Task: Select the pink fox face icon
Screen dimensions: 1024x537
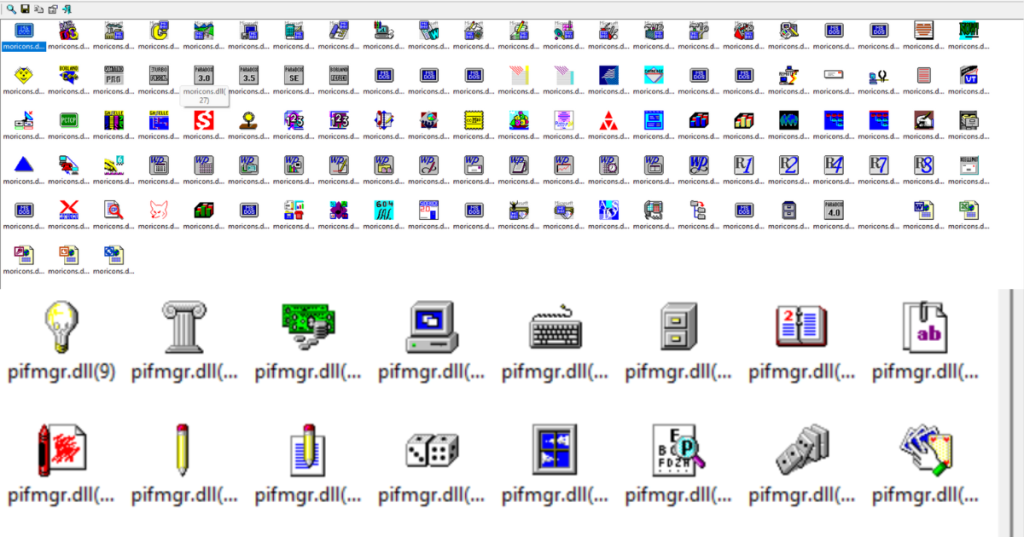Action: tap(159, 210)
